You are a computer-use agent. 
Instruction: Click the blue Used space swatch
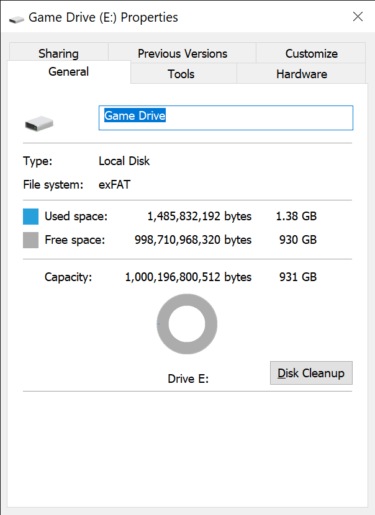click(31, 216)
